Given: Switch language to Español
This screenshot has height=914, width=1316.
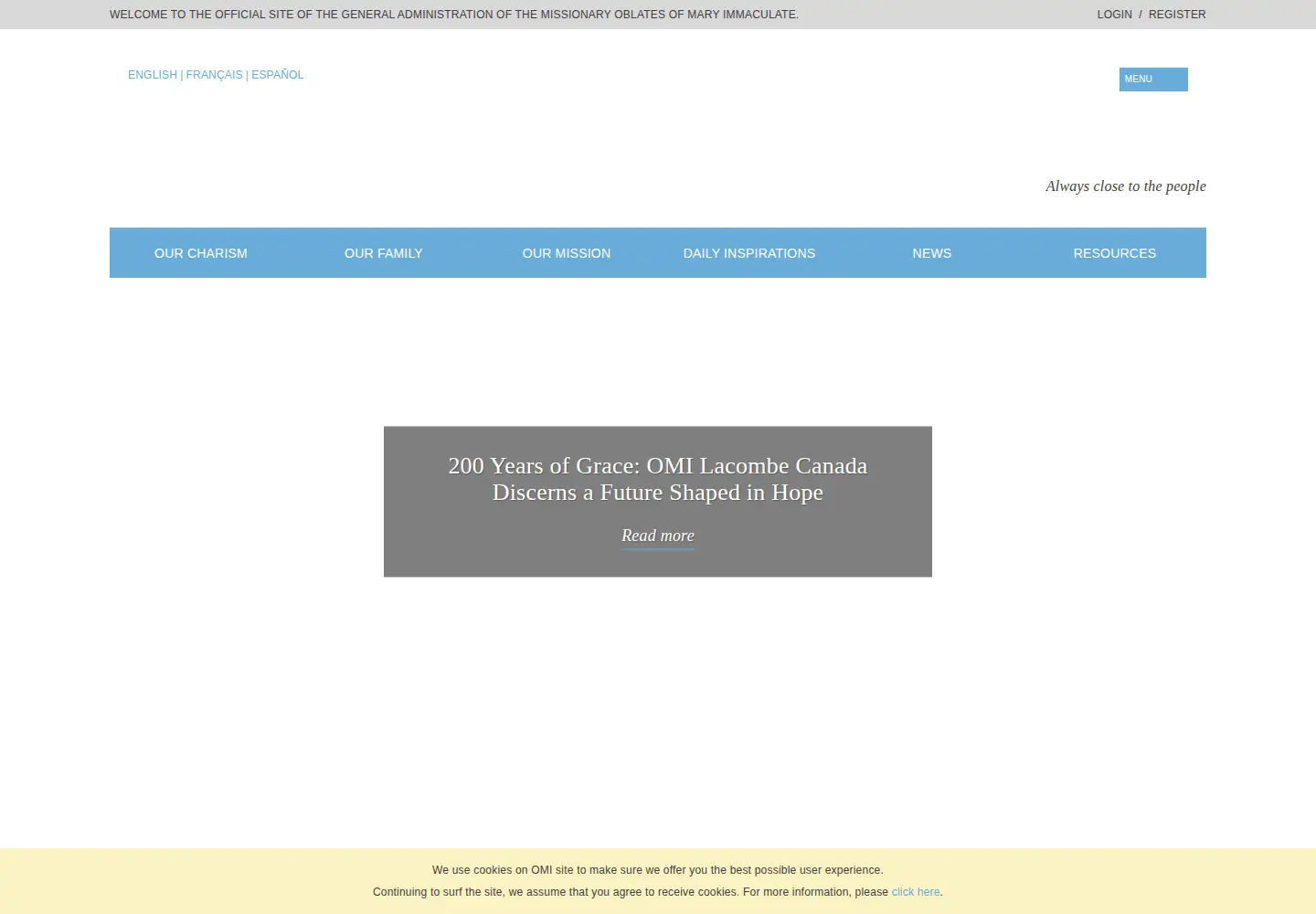Looking at the screenshot, I should (x=278, y=75).
